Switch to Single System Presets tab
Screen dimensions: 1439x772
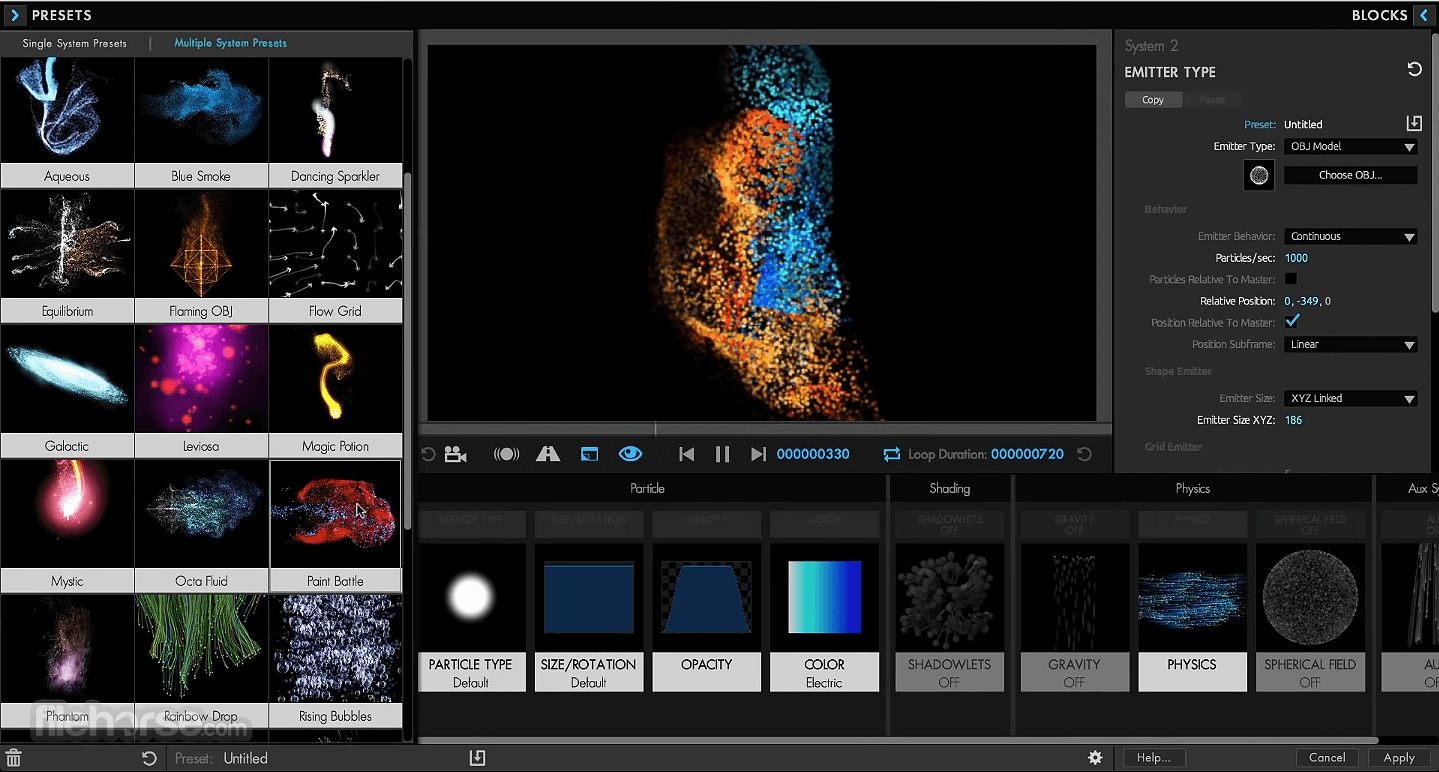(75, 43)
